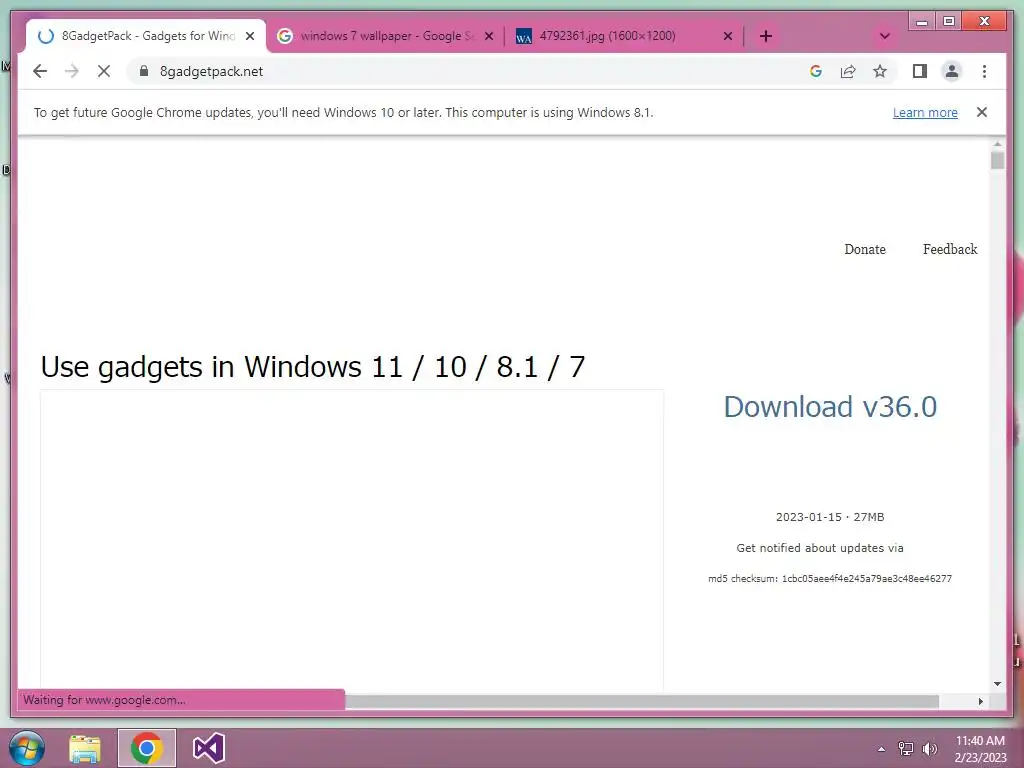Viewport: 1024px width, 768px height.
Task: Click the forward navigation arrow
Action: 72,71
